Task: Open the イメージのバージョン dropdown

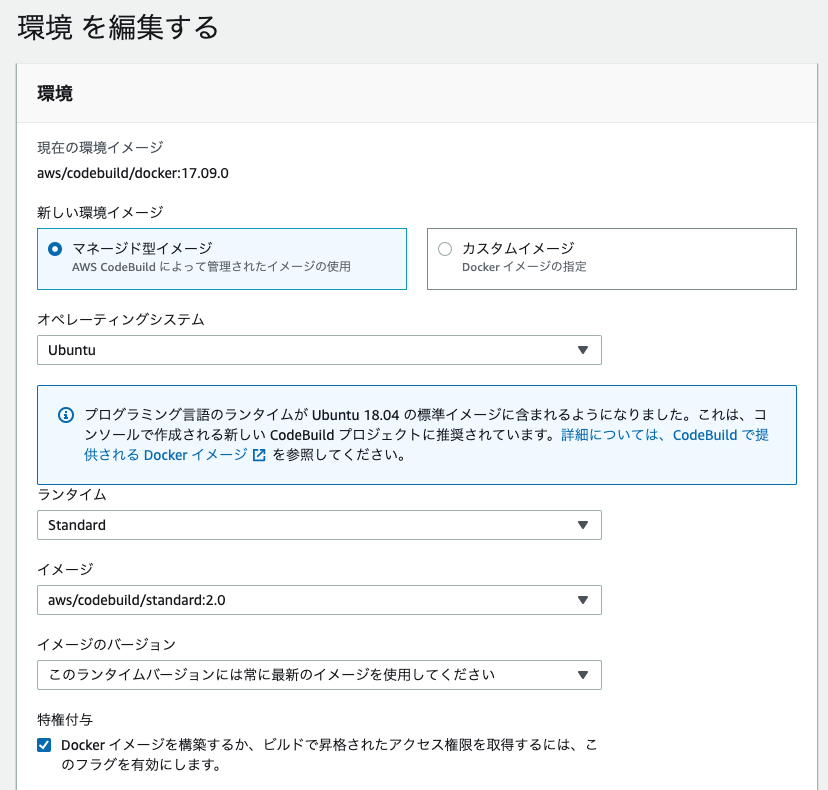Action: [319, 675]
